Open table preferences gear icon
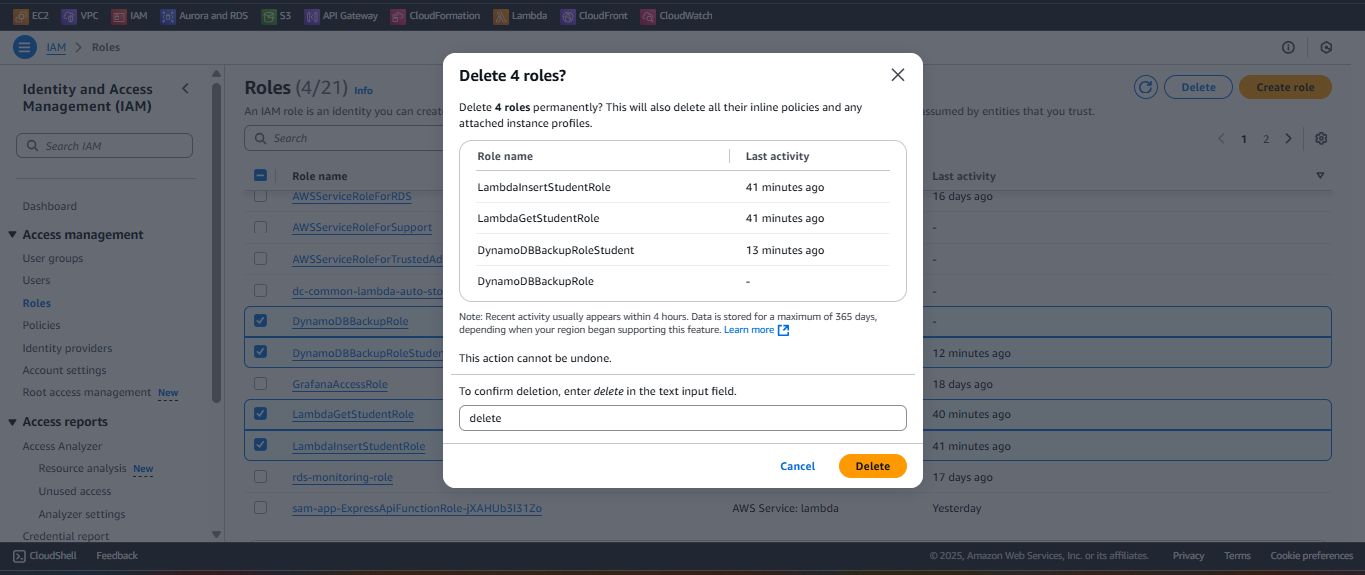This screenshot has width=1365, height=575. [x=1321, y=138]
